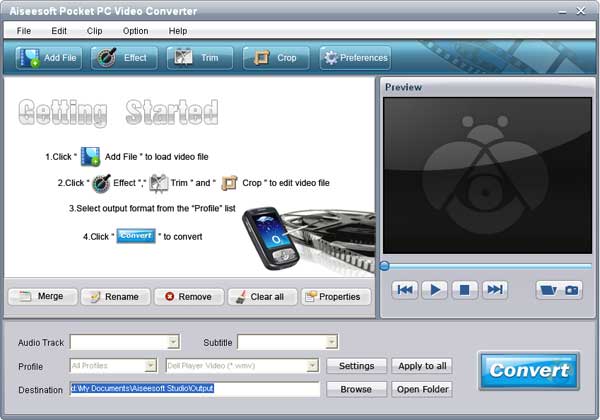Minimize the converter window
Image resolution: width=600 pixels, height=420 pixels.
point(562,11)
